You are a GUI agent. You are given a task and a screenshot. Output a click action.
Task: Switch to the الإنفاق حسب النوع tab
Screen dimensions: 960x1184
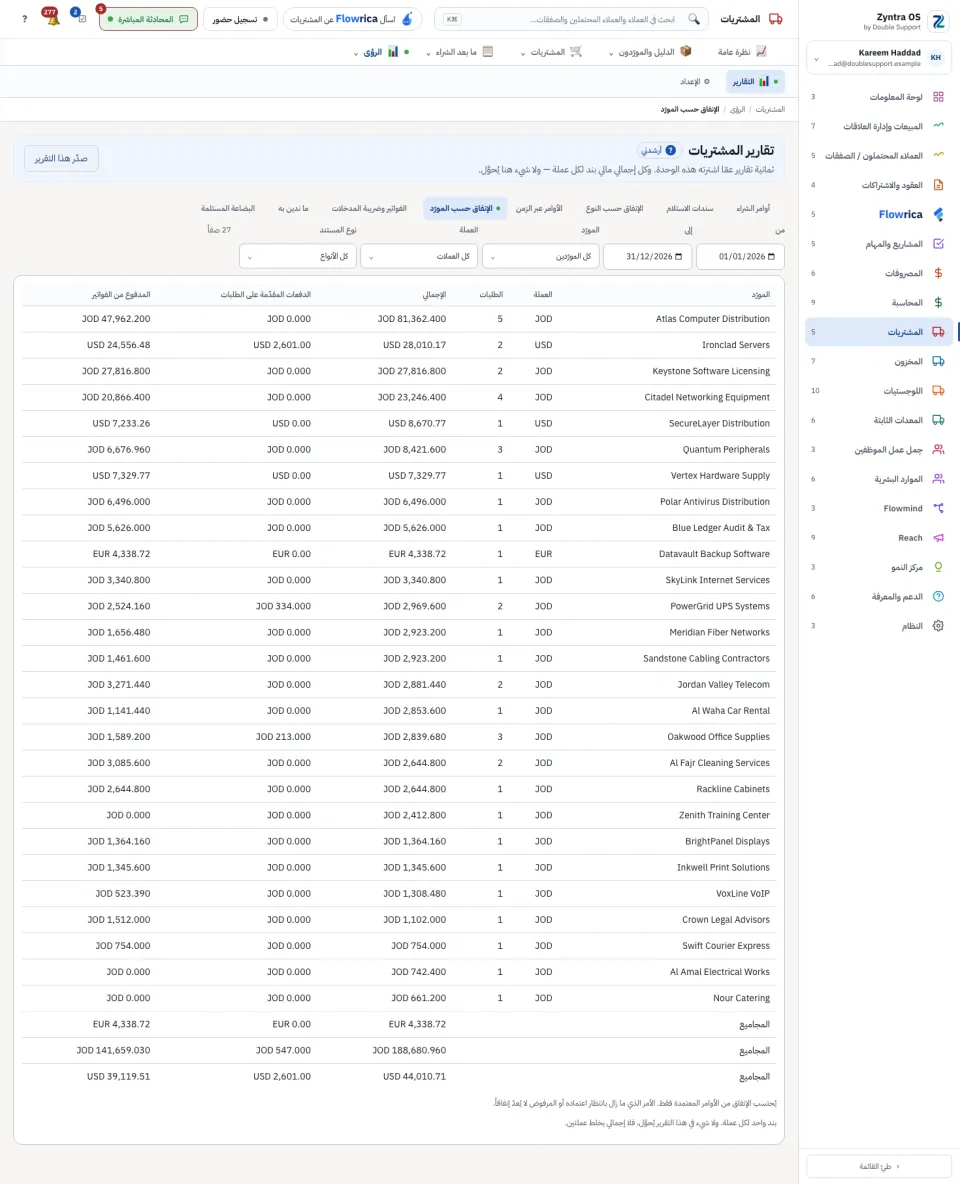tap(614, 208)
